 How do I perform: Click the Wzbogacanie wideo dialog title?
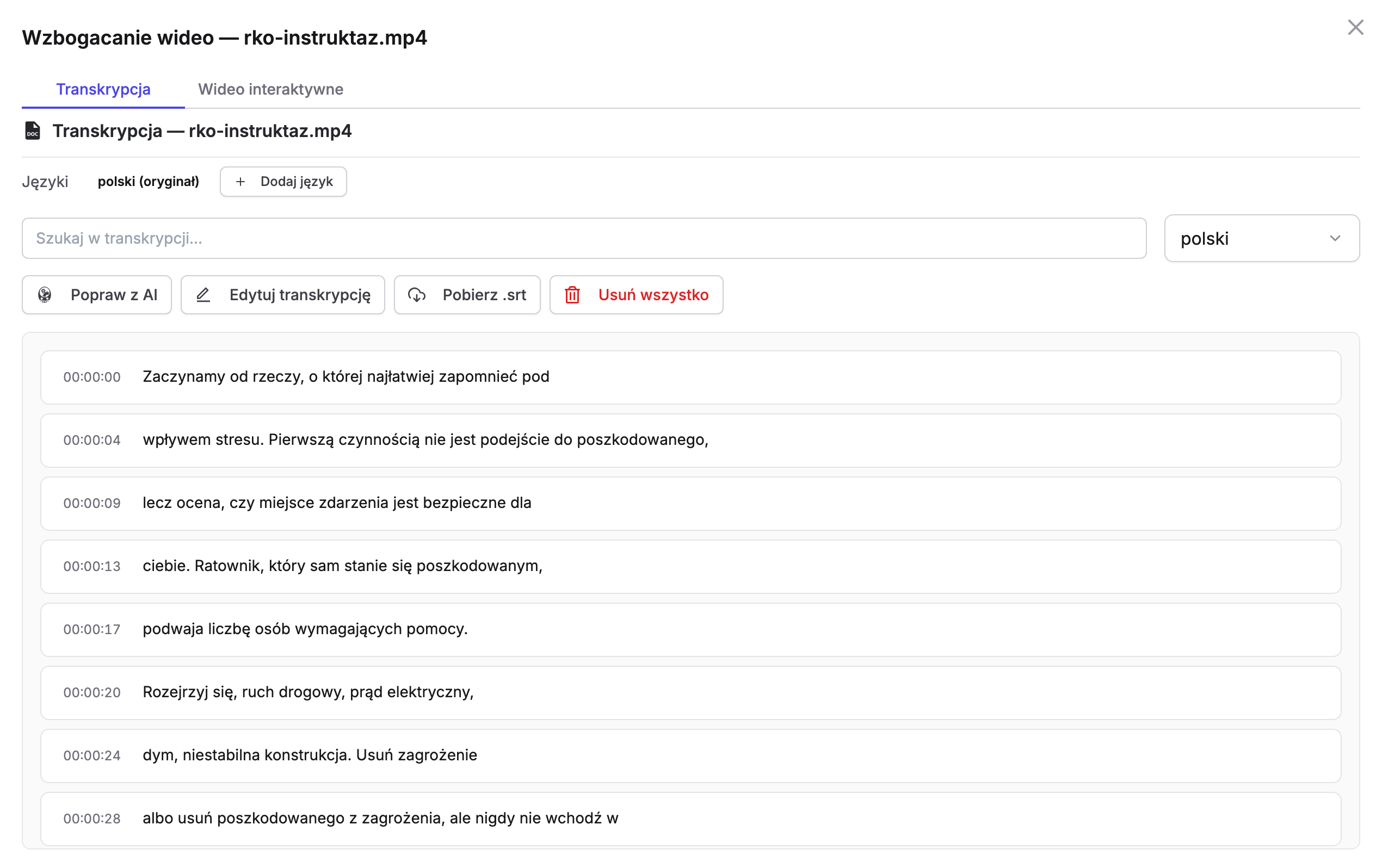224,38
